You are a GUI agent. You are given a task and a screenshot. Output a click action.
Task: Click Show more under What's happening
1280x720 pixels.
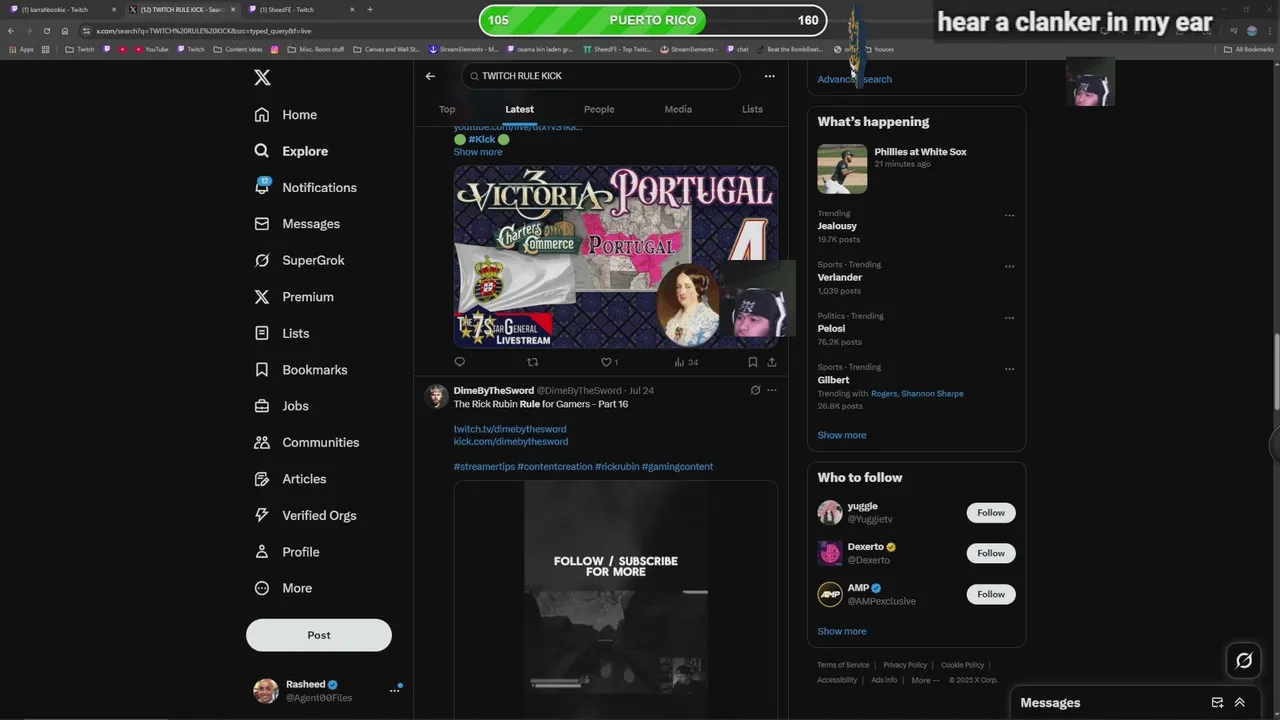(x=842, y=435)
